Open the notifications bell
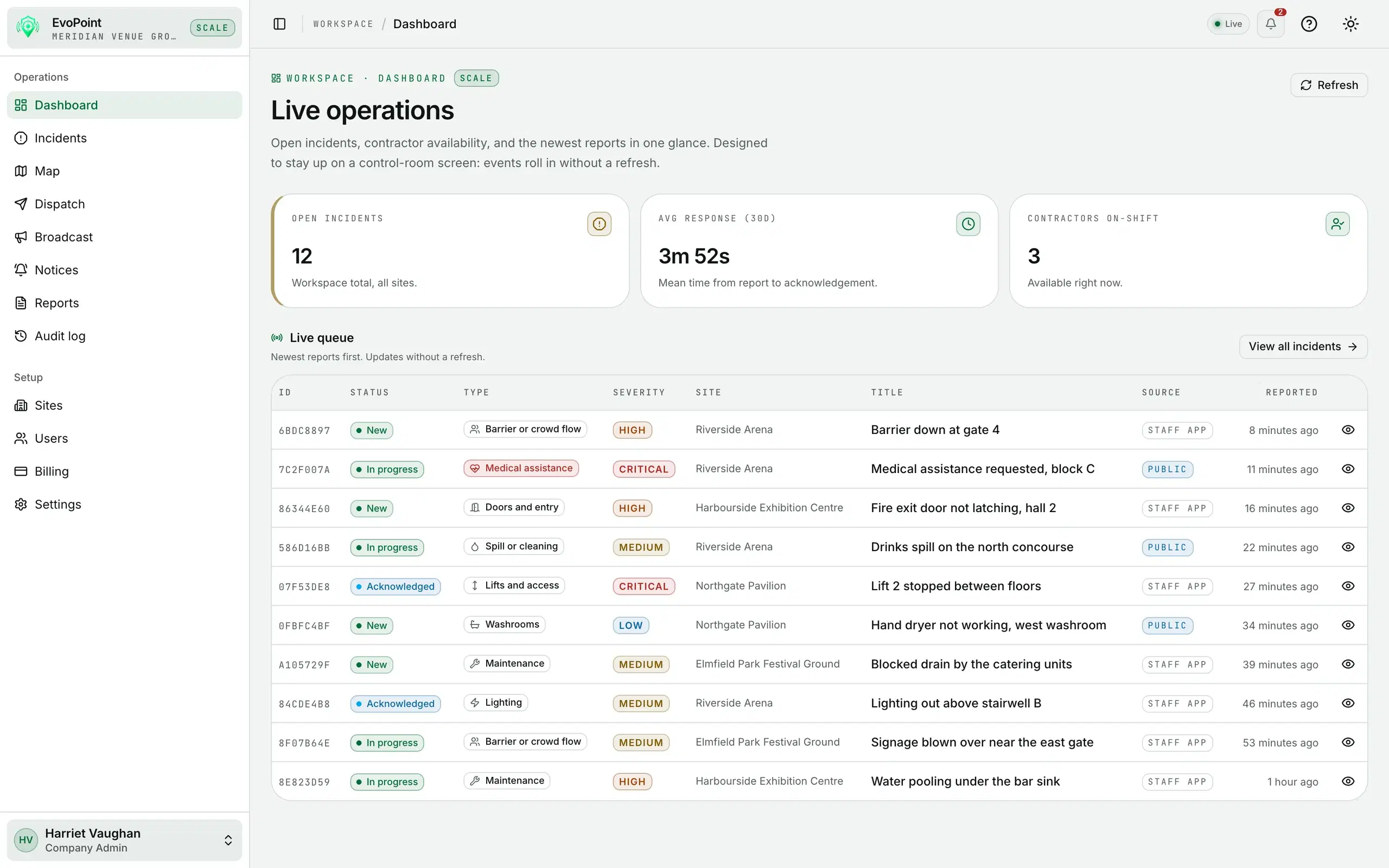 1271,24
